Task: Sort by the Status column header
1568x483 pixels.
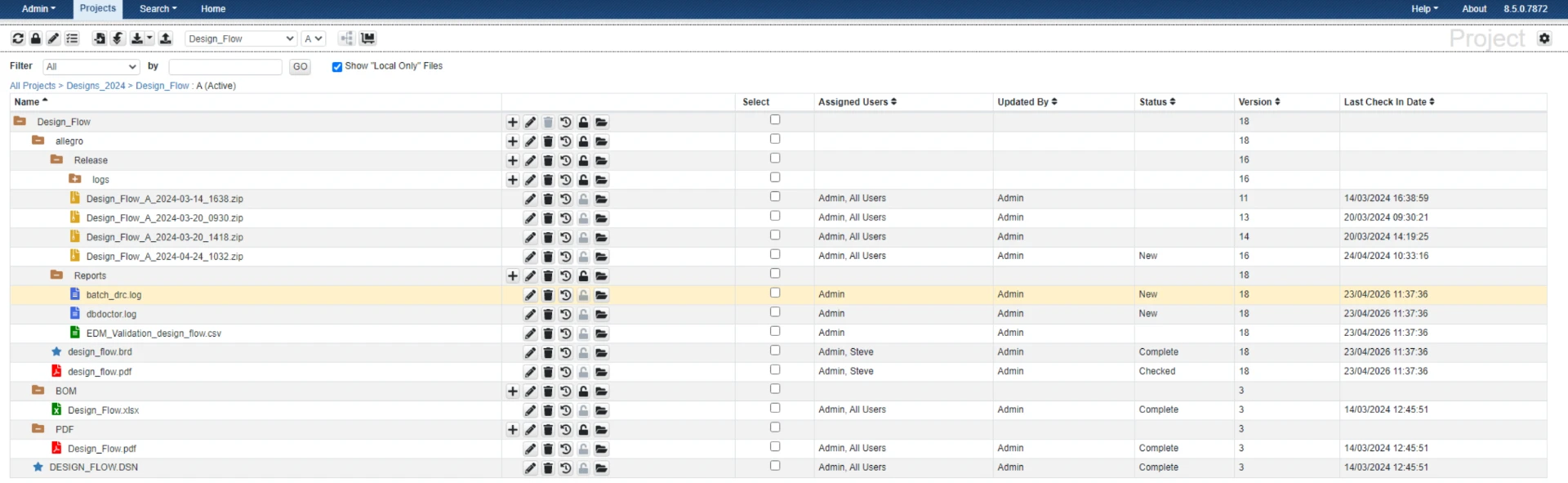Action: pyautogui.click(x=1157, y=102)
